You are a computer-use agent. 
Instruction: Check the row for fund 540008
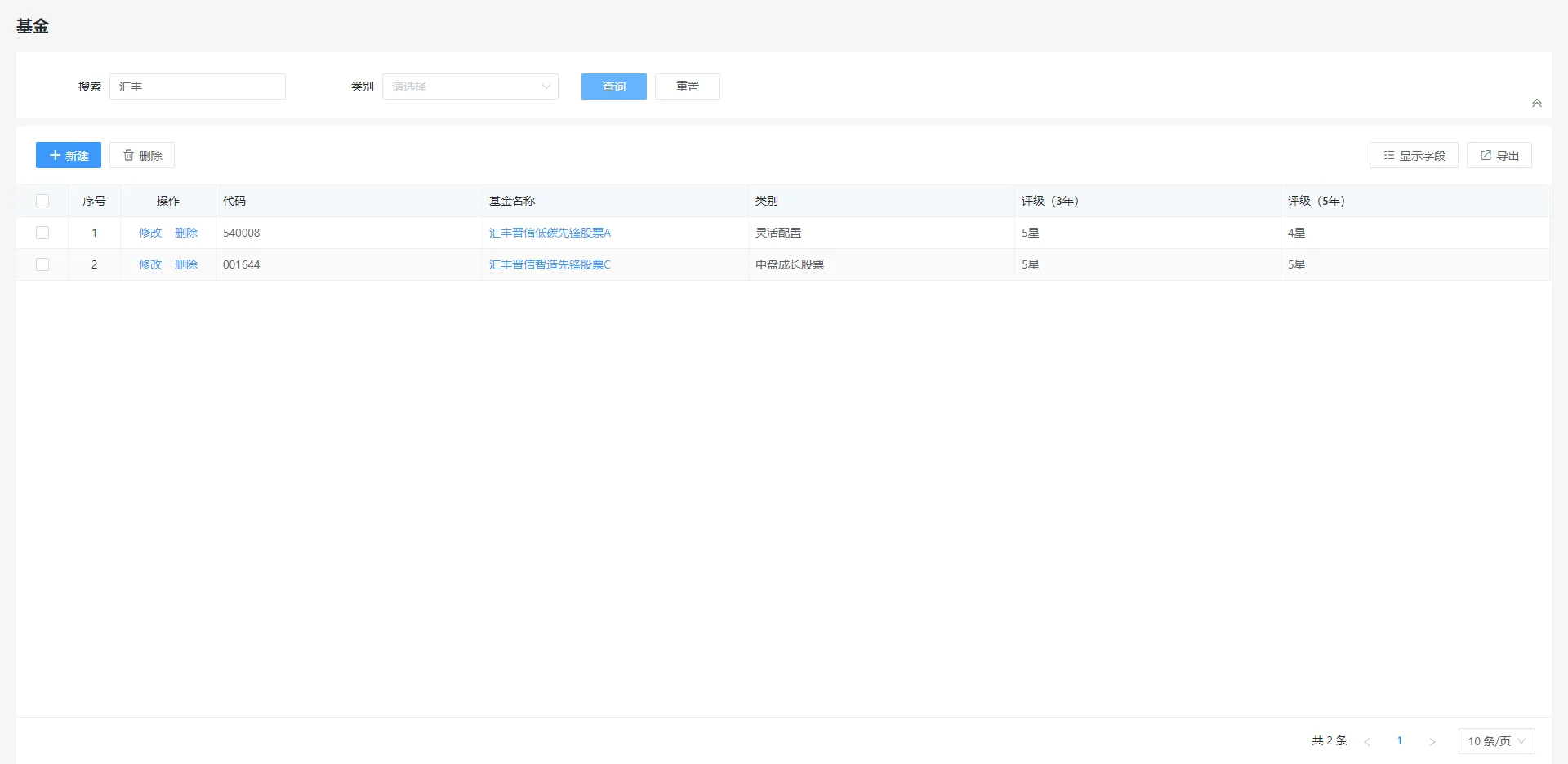[x=42, y=233]
